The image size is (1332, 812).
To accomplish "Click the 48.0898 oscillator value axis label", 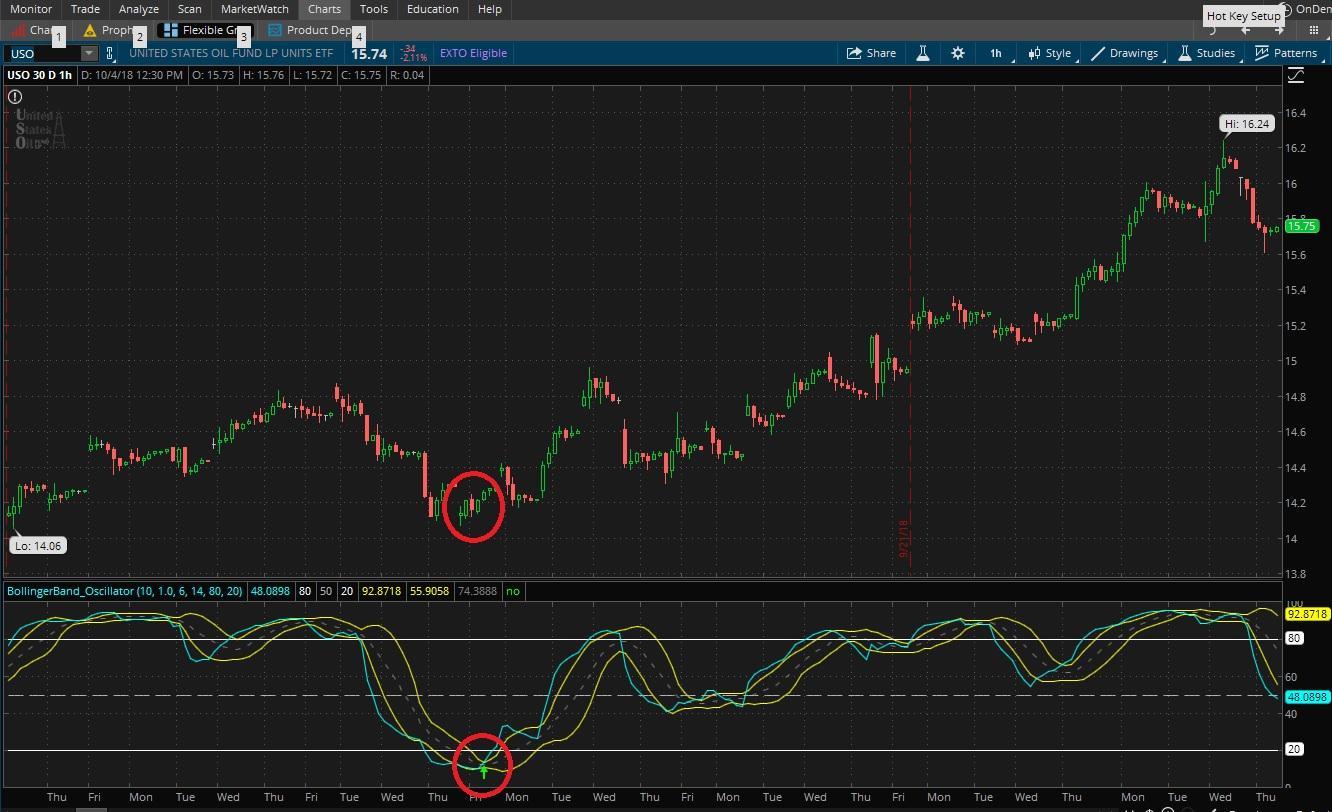I will point(1308,697).
